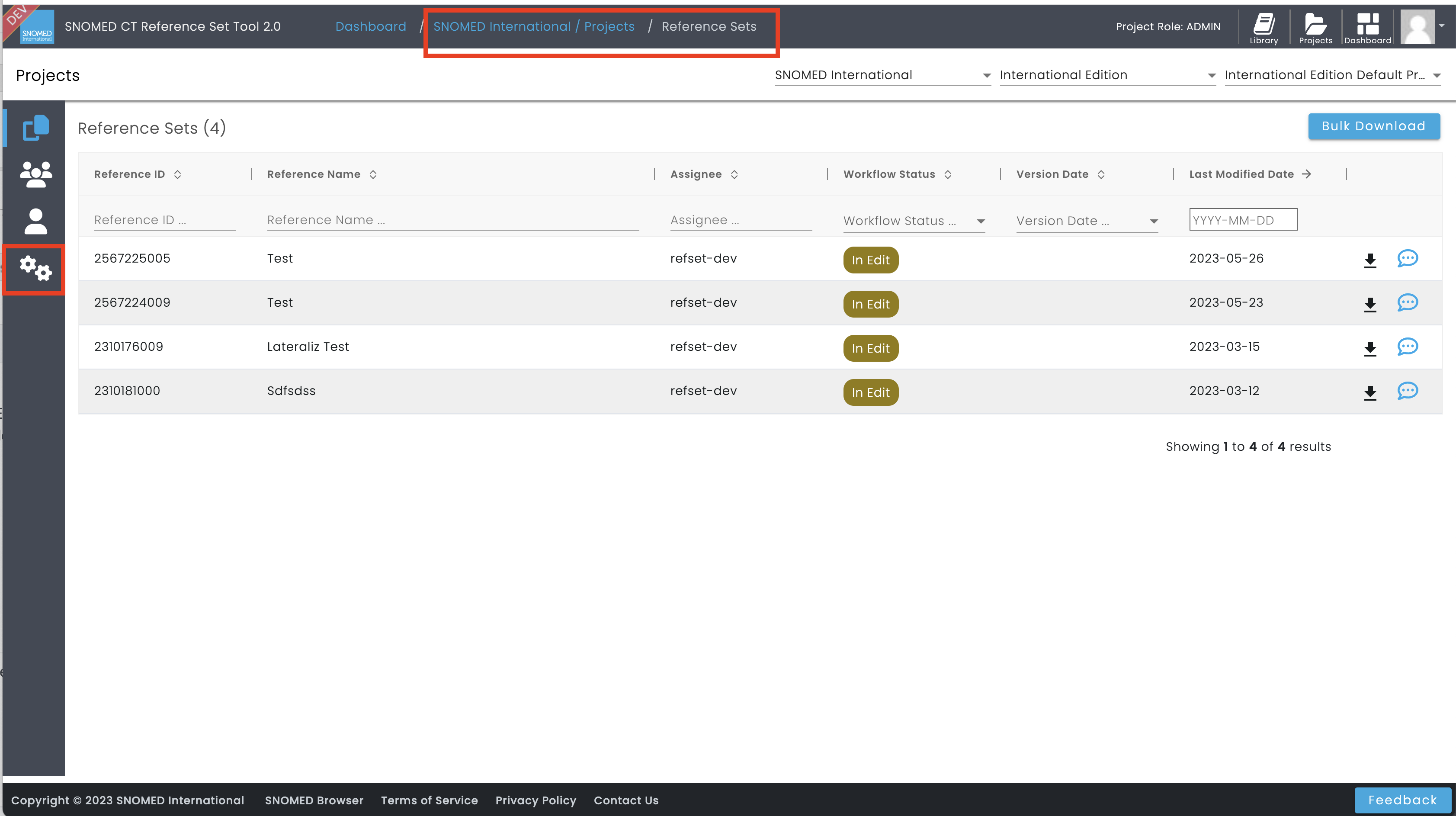Open the Feedback button
The image size is (1456, 816).
click(1403, 800)
